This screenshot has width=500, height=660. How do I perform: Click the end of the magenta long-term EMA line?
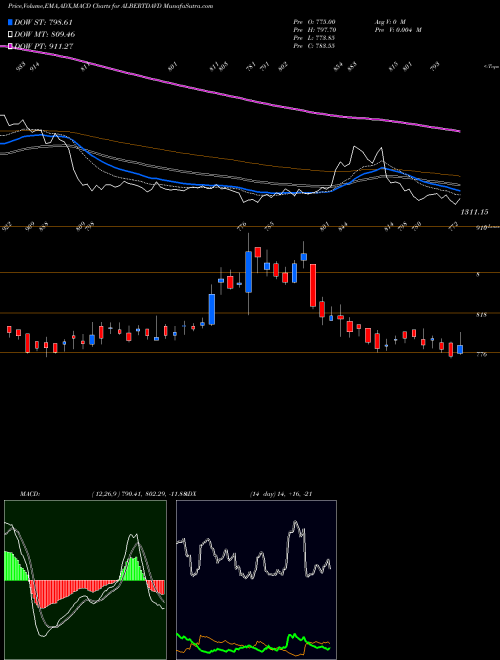click(459, 131)
